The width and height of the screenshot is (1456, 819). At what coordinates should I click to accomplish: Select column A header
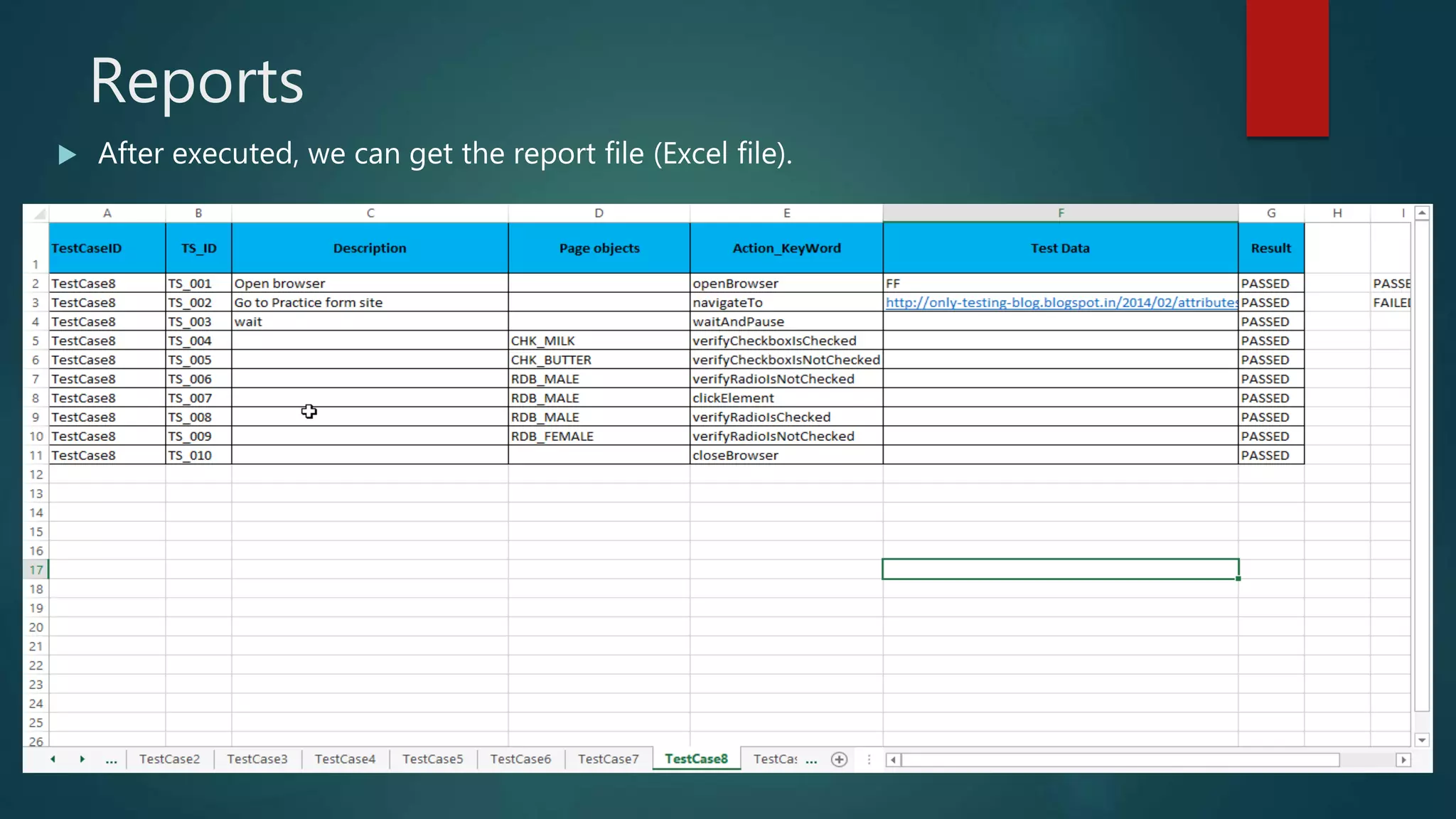click(x=107, y=213)
